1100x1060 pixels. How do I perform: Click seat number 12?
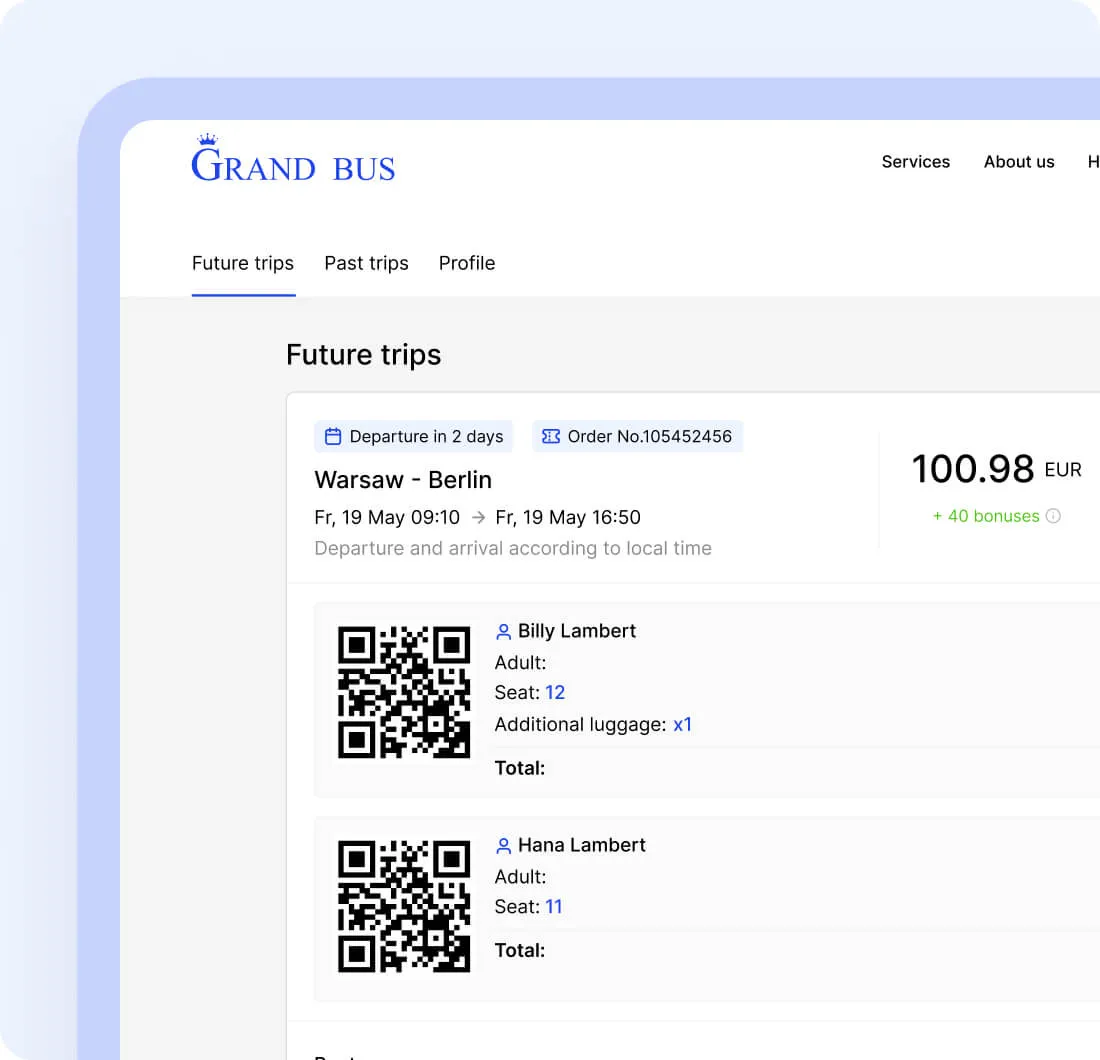(x=555, y=693)
